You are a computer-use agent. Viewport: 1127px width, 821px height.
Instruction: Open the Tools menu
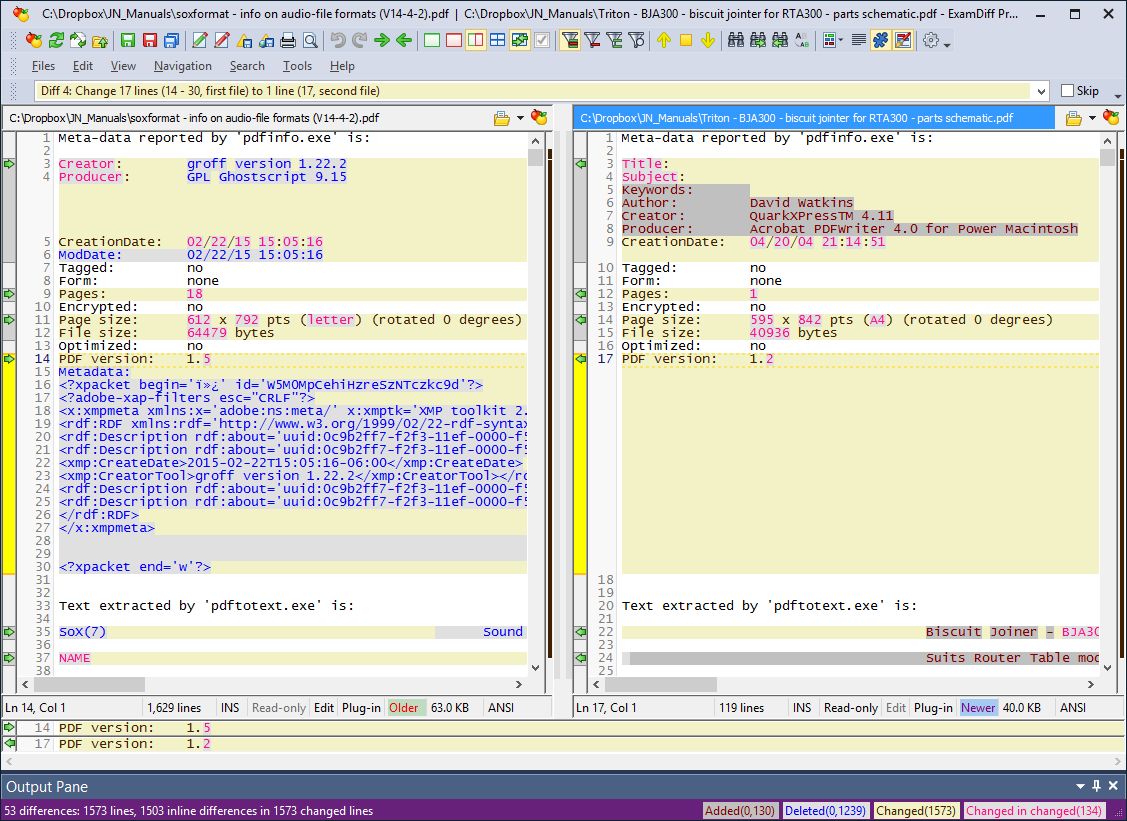(297, 66)
